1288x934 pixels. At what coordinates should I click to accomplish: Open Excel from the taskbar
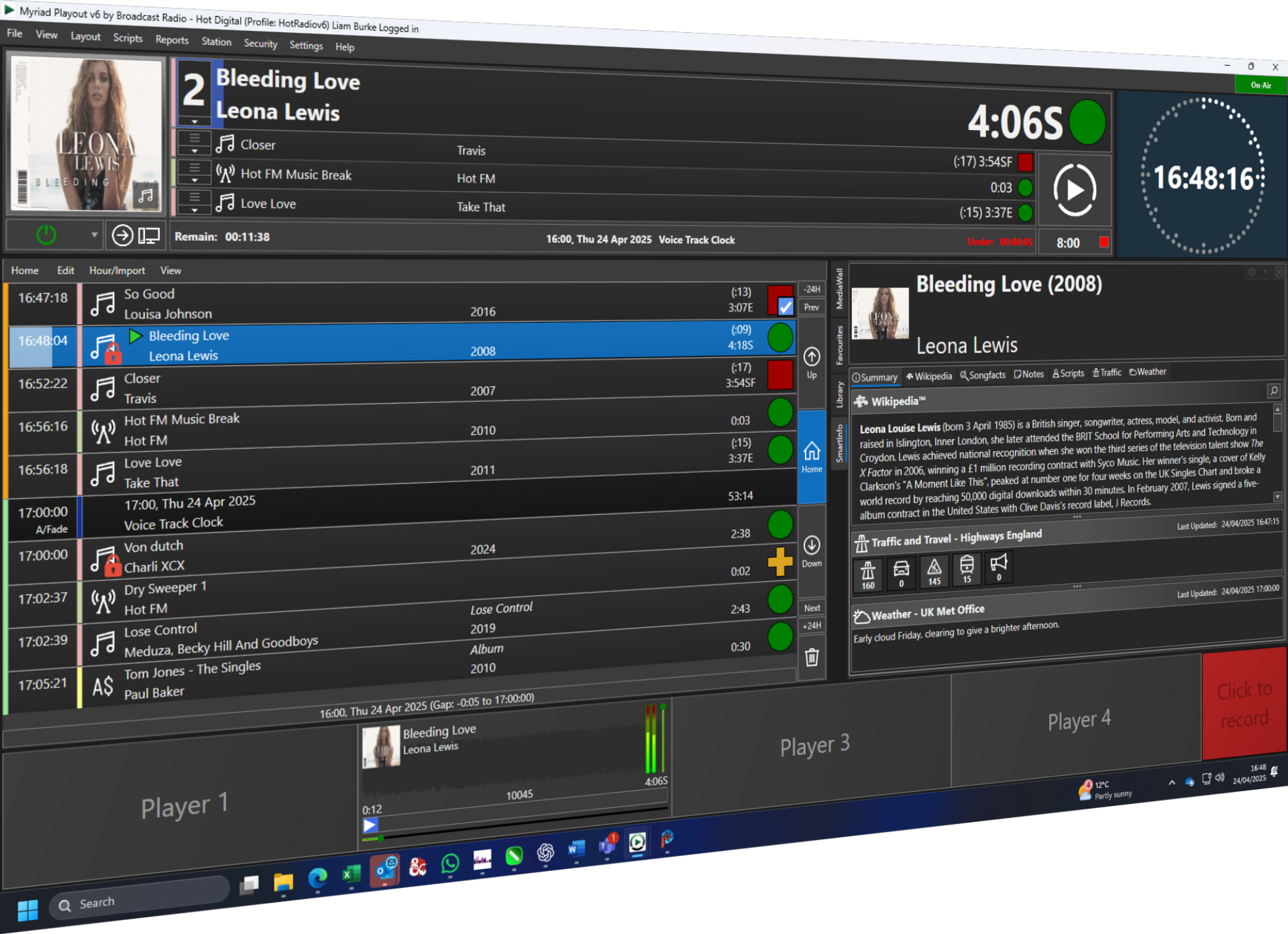(x=350, y=874)
